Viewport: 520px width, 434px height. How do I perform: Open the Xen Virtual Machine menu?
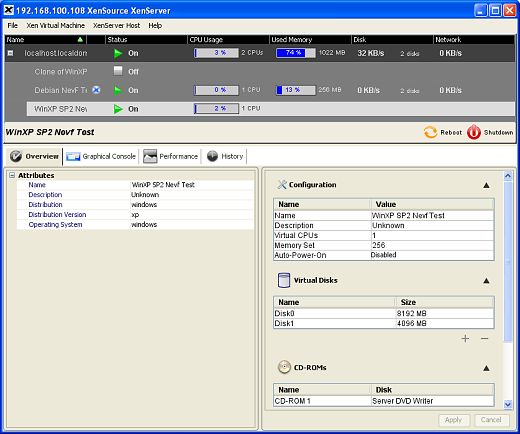click(x=55, y=25)
